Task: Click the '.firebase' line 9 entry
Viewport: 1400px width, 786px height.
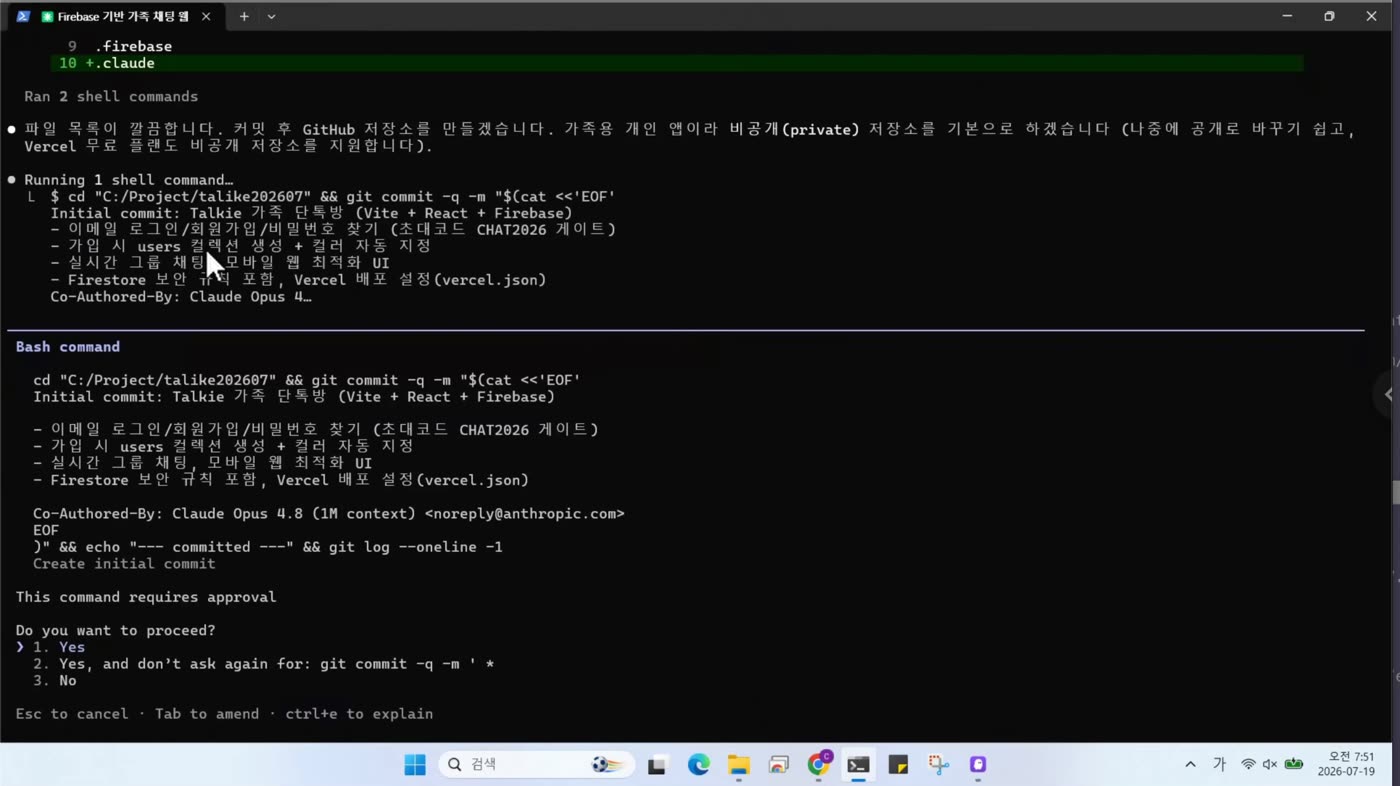Action: tap(120, 46)
